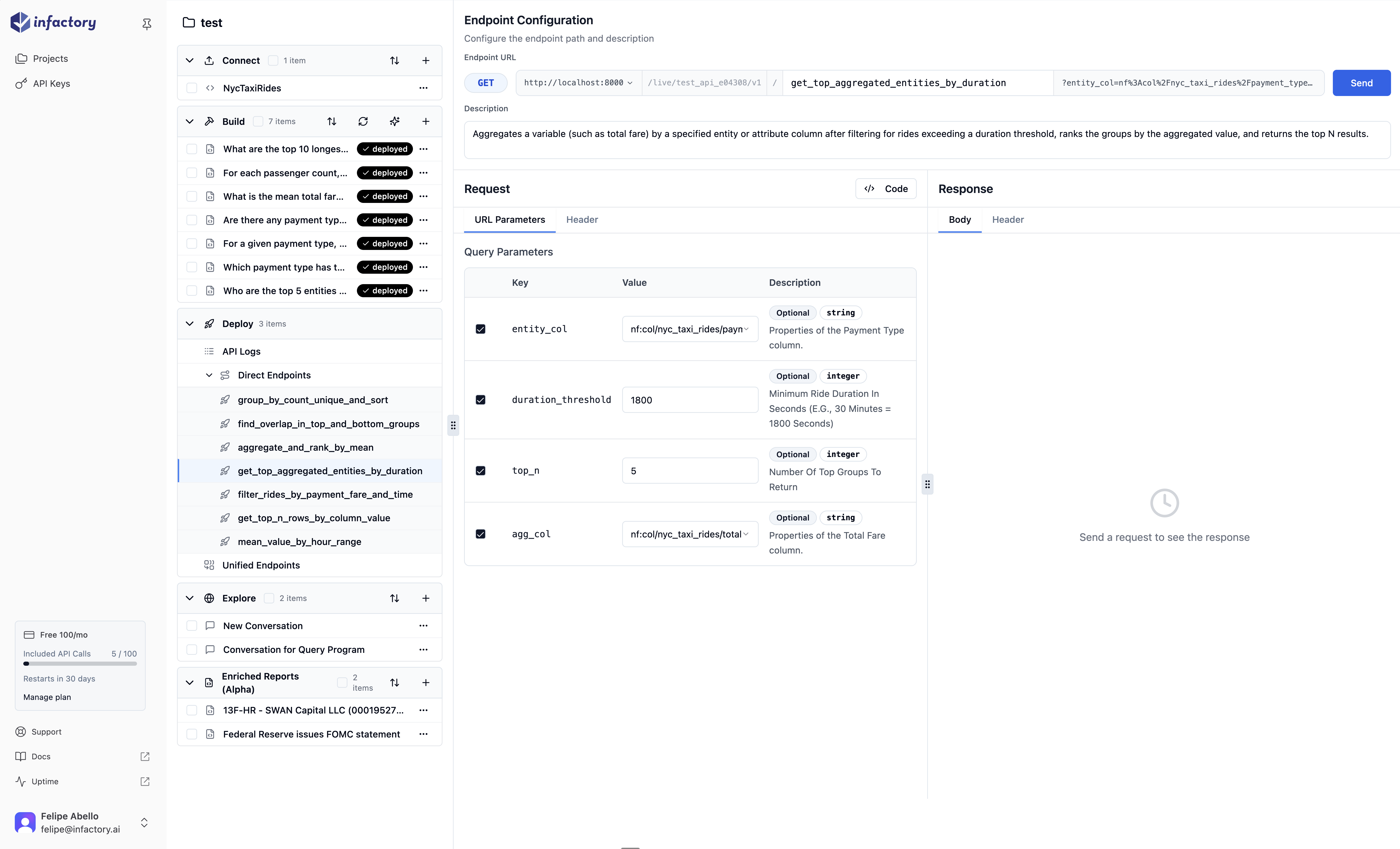The image size is (1400, 849).
Task: Click the pin sidebar icon
Action: (147, 23)
